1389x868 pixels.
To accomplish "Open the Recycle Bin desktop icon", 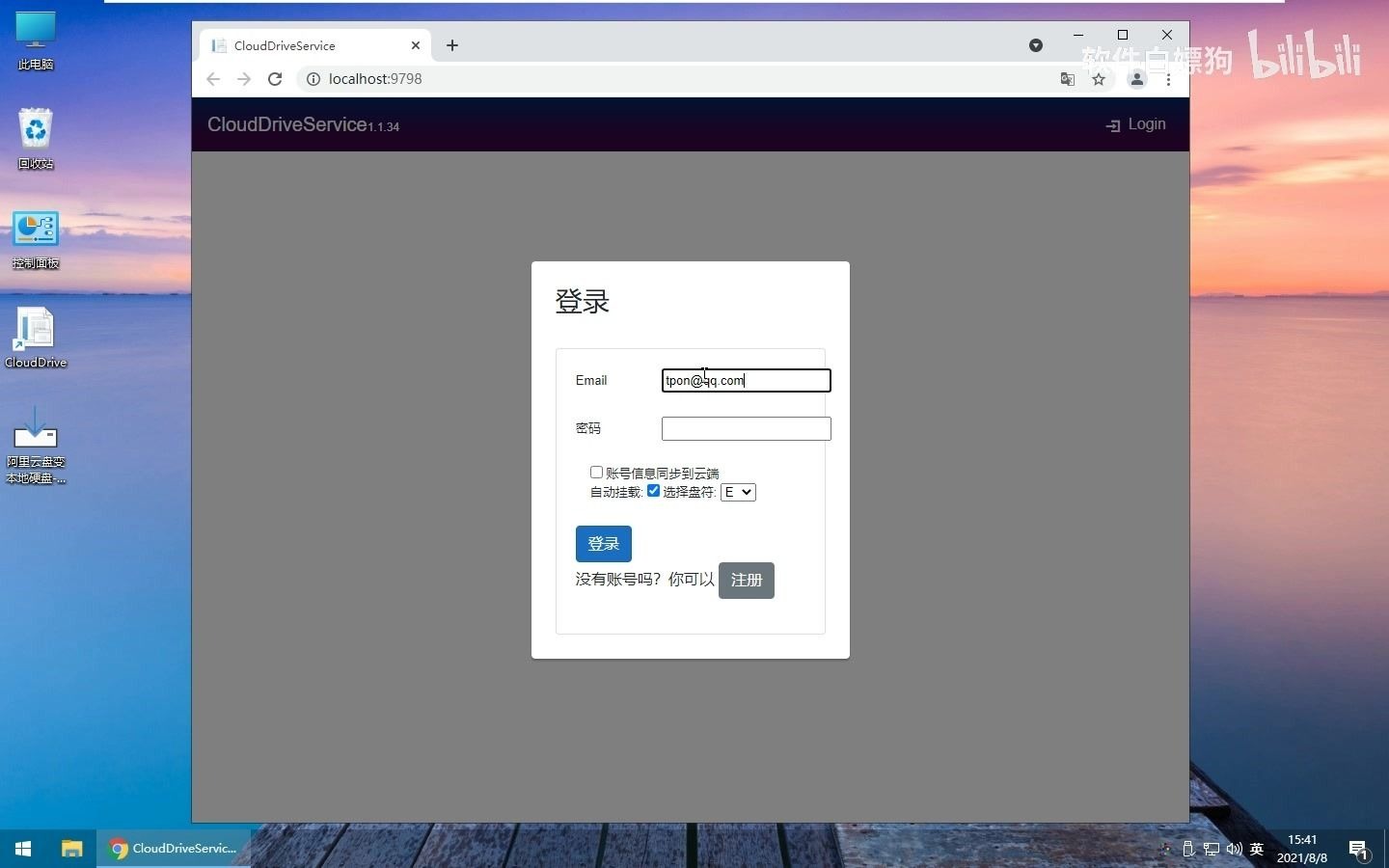I will [x=36, y=139].
